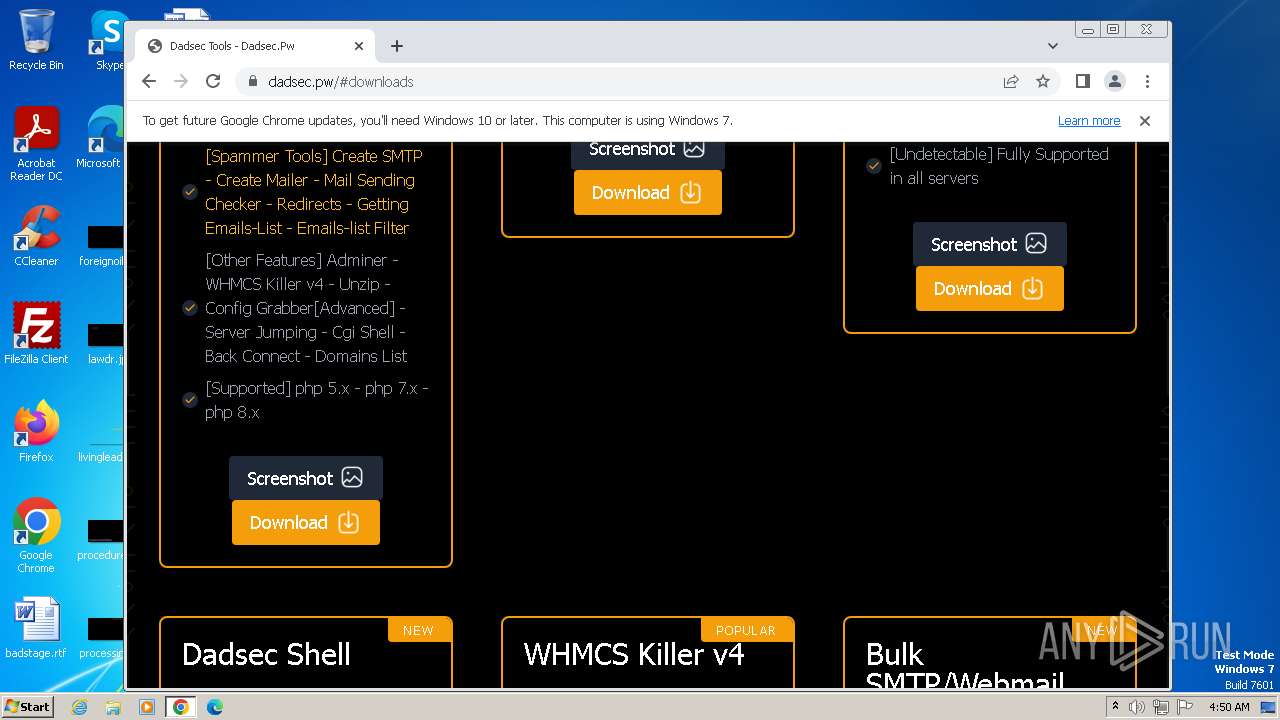Click Download button in middle card
The height and width of the screenshot is (720, 1280).
click(x=648, y=192)
